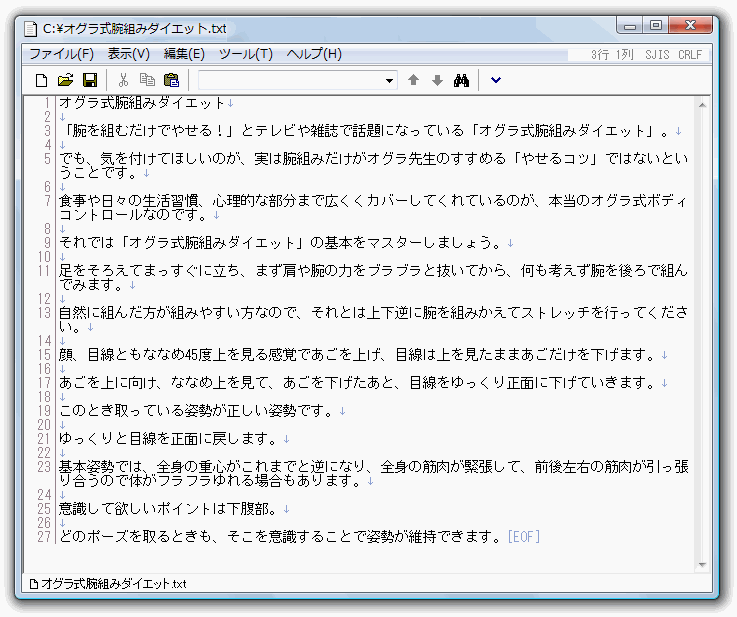Click line number 13 in gutter
Screen dimensions: 737x617
44,312
